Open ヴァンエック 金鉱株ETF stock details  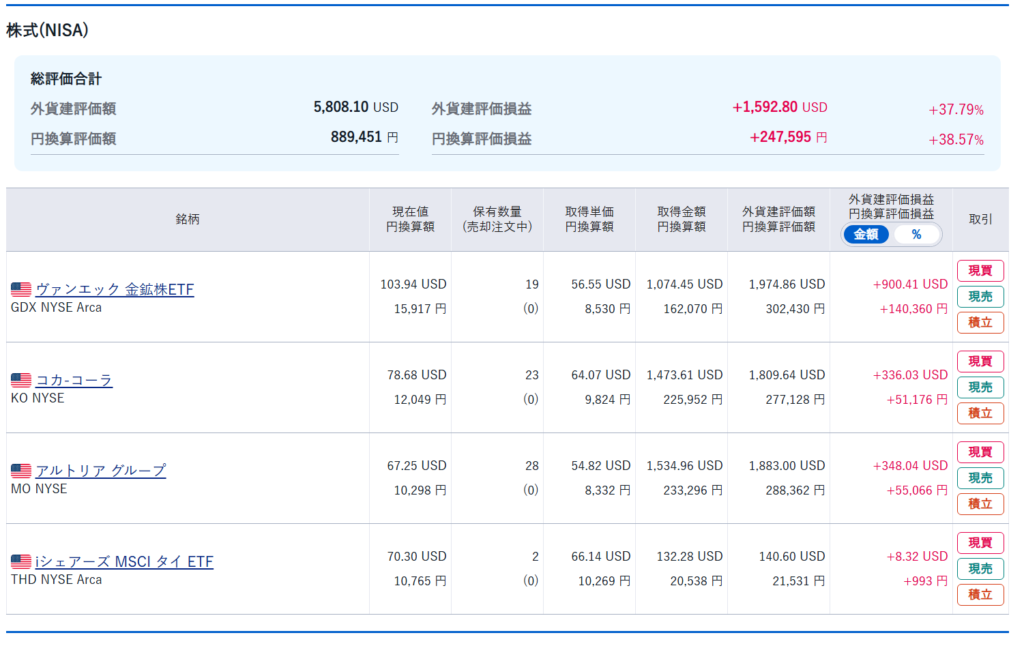point(114,290)
